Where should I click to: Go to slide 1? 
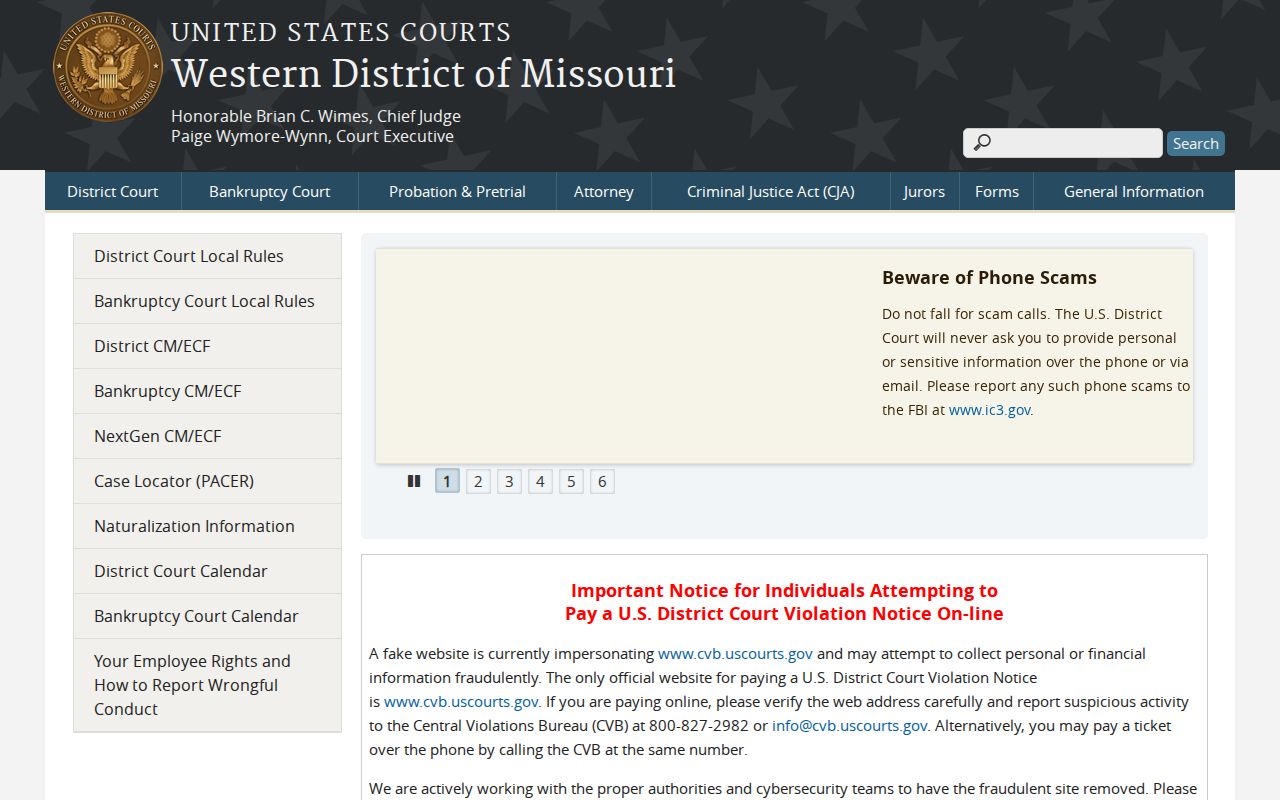447,481
